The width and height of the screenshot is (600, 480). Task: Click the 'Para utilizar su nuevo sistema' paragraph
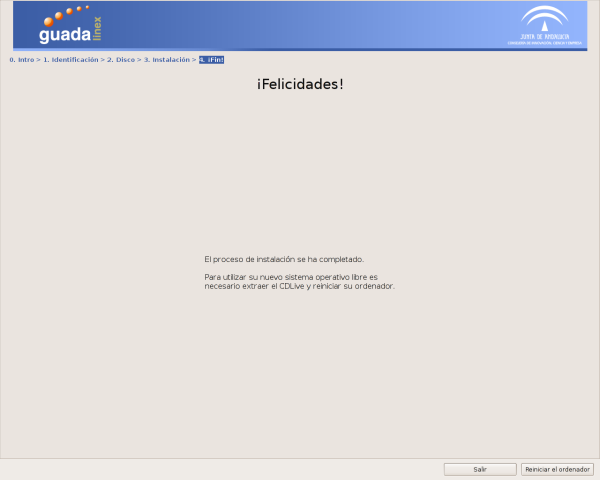click(290, 276)
